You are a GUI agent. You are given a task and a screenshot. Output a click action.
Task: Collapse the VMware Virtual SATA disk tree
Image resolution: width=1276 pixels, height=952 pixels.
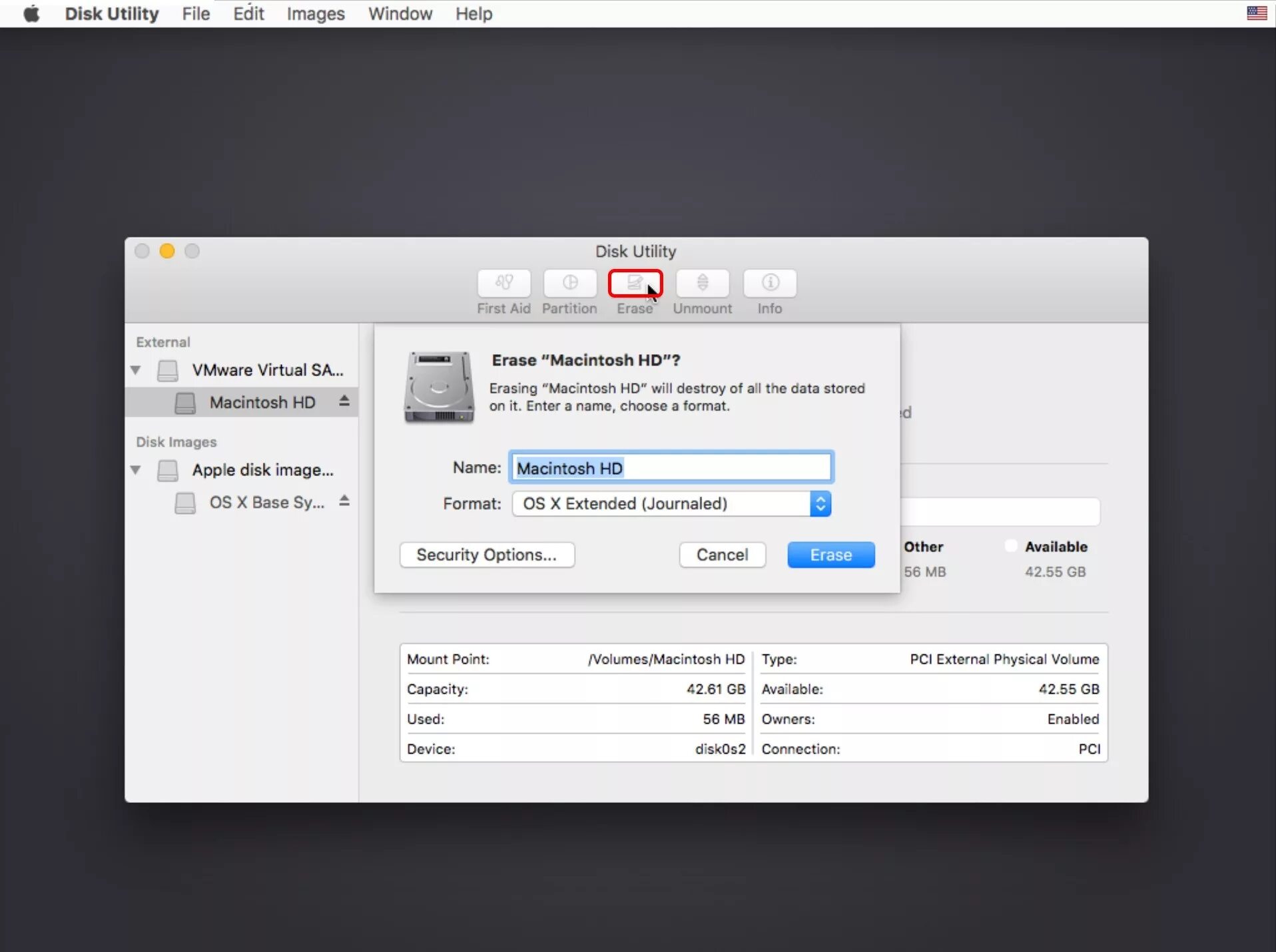point(136,369)
